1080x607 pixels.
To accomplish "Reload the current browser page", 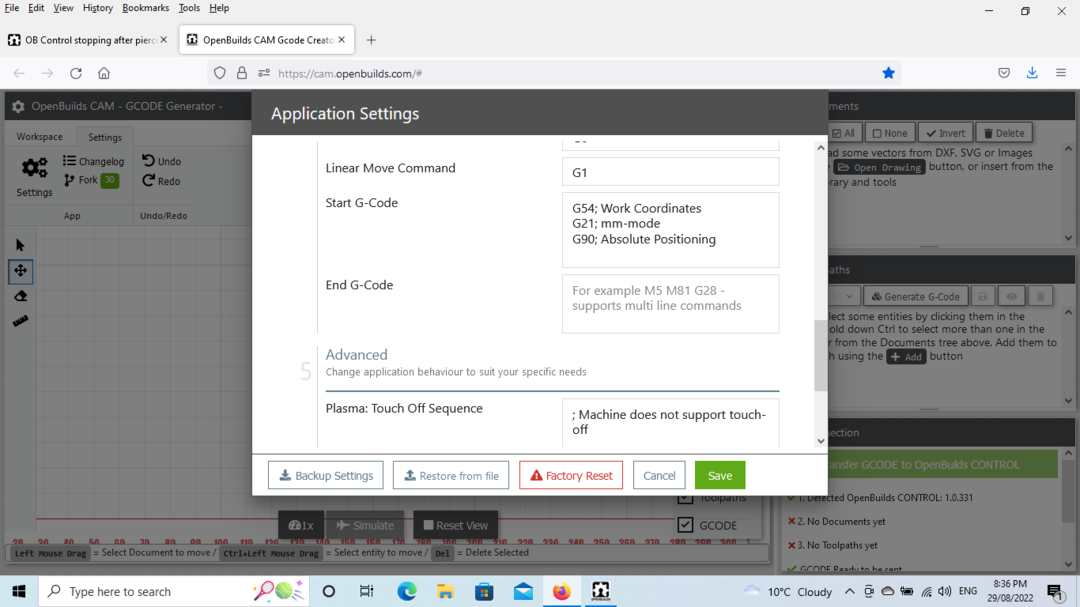I will (x=76, y=73).
